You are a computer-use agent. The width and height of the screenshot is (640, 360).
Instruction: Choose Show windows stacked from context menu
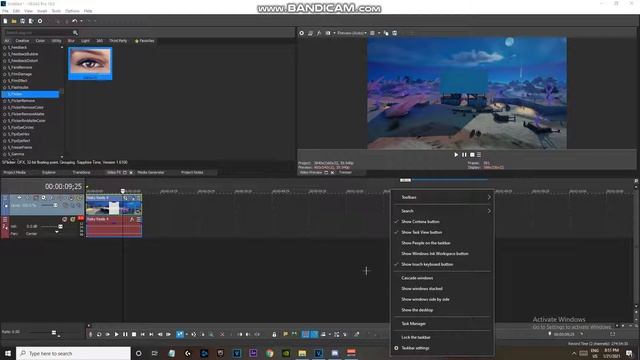(x=442, y=289)
